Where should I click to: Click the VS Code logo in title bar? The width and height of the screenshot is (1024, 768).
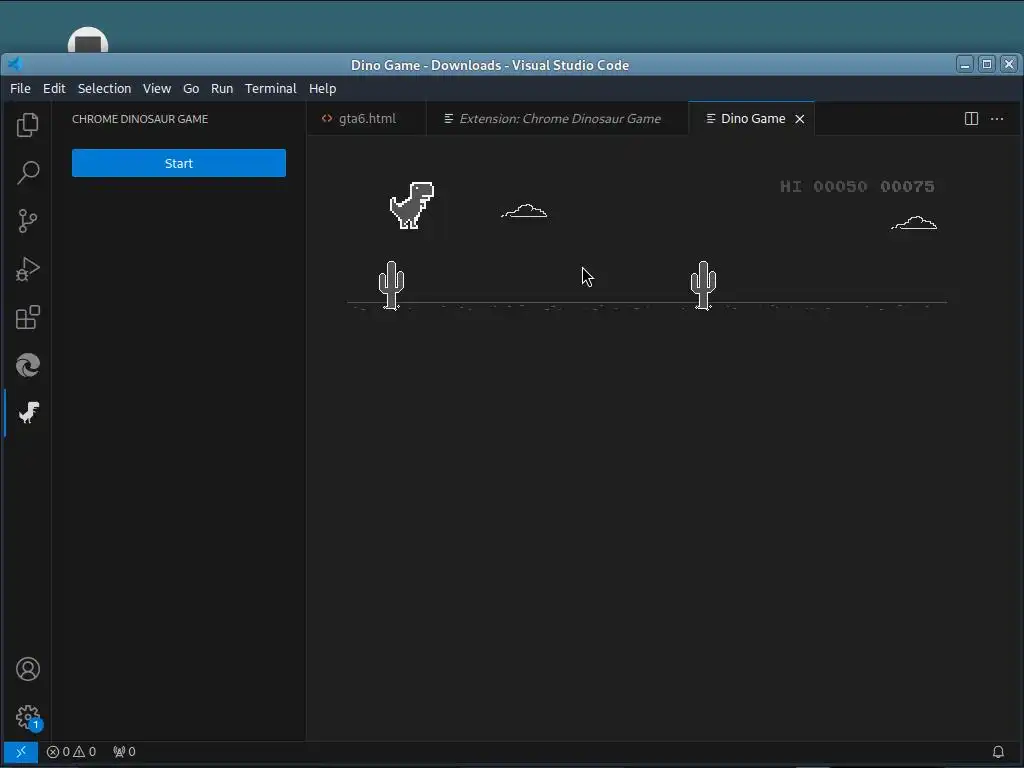click(x=15, y=64)
